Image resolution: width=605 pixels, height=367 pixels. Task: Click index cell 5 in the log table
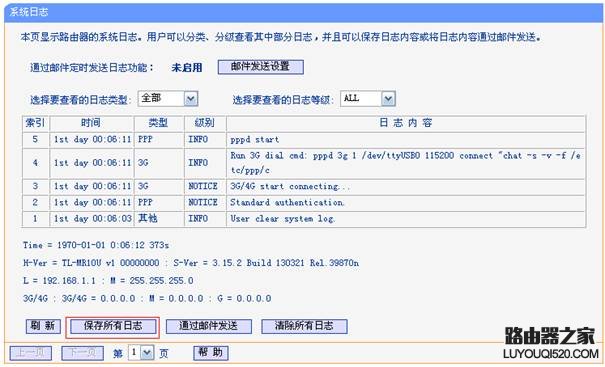click(x=35, y=139)
